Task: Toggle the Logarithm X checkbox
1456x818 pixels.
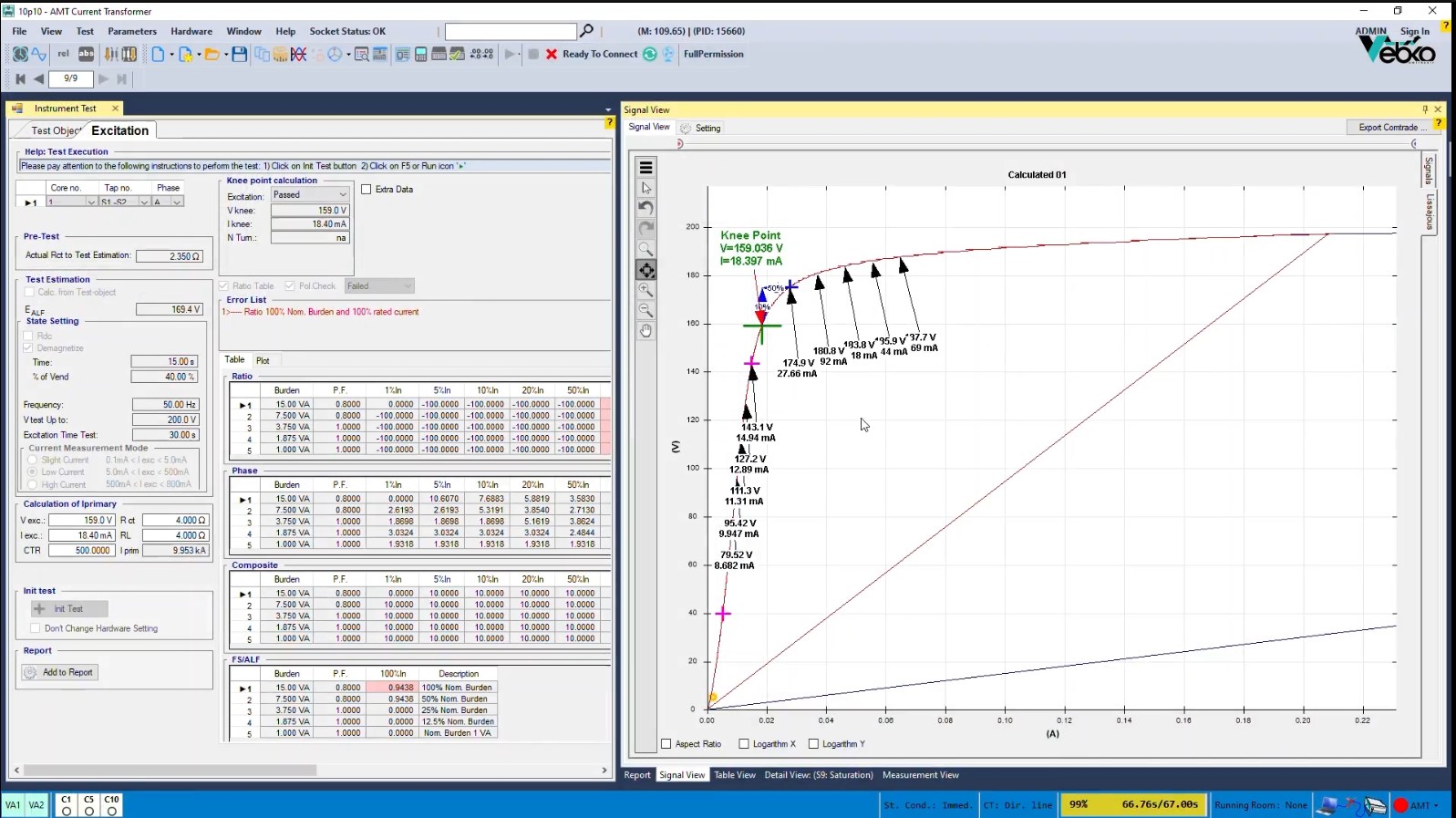Action: [744, 744]
